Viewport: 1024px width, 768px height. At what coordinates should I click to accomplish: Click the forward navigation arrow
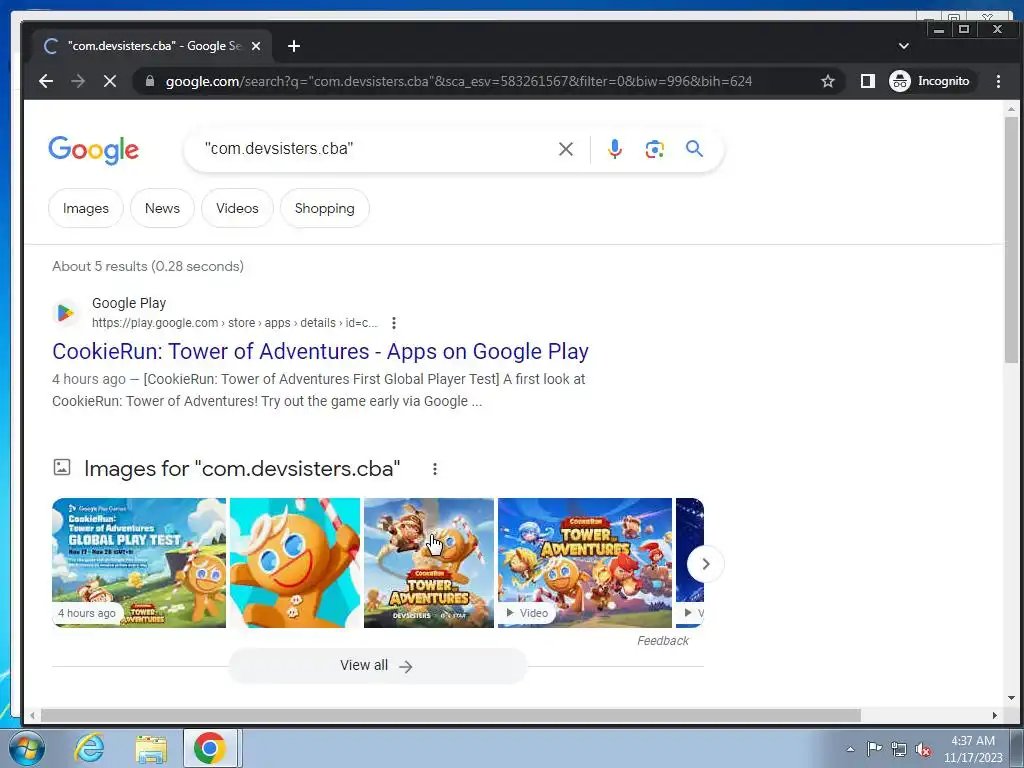78,81
